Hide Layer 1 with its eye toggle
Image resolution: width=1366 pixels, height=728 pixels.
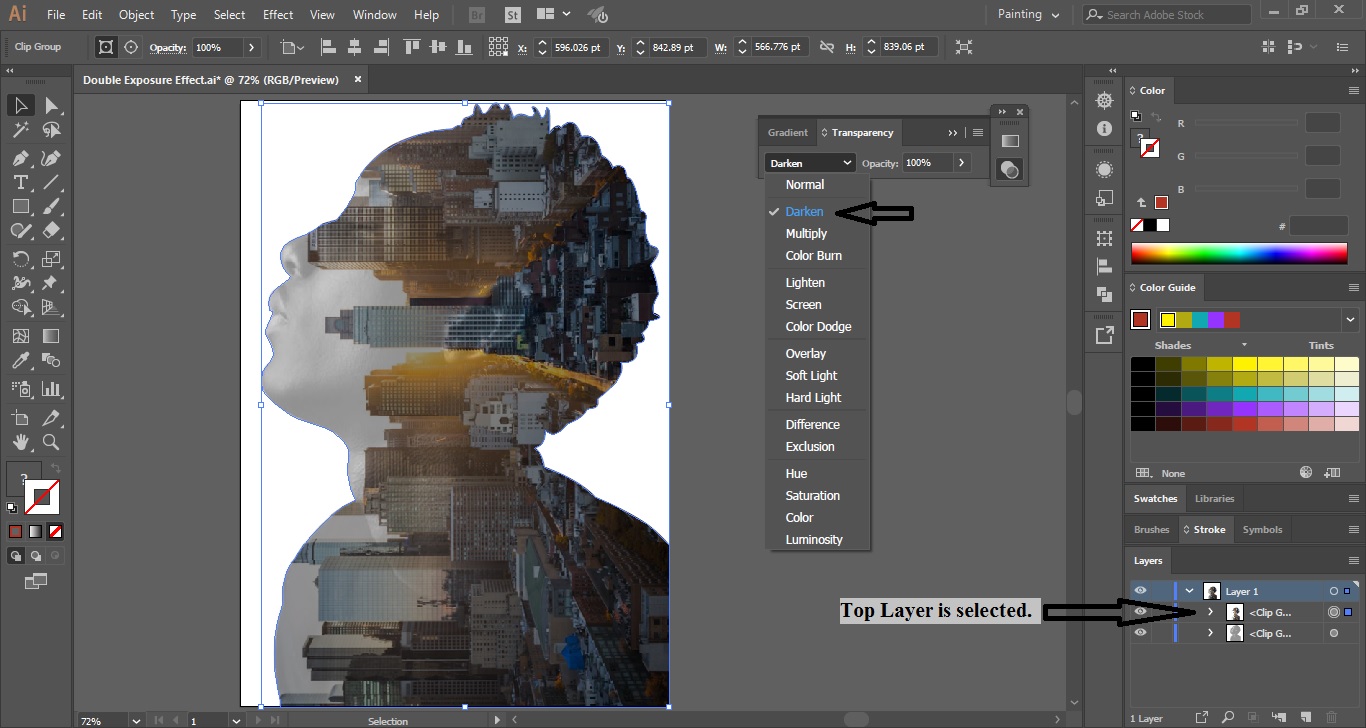point(1140,590)
